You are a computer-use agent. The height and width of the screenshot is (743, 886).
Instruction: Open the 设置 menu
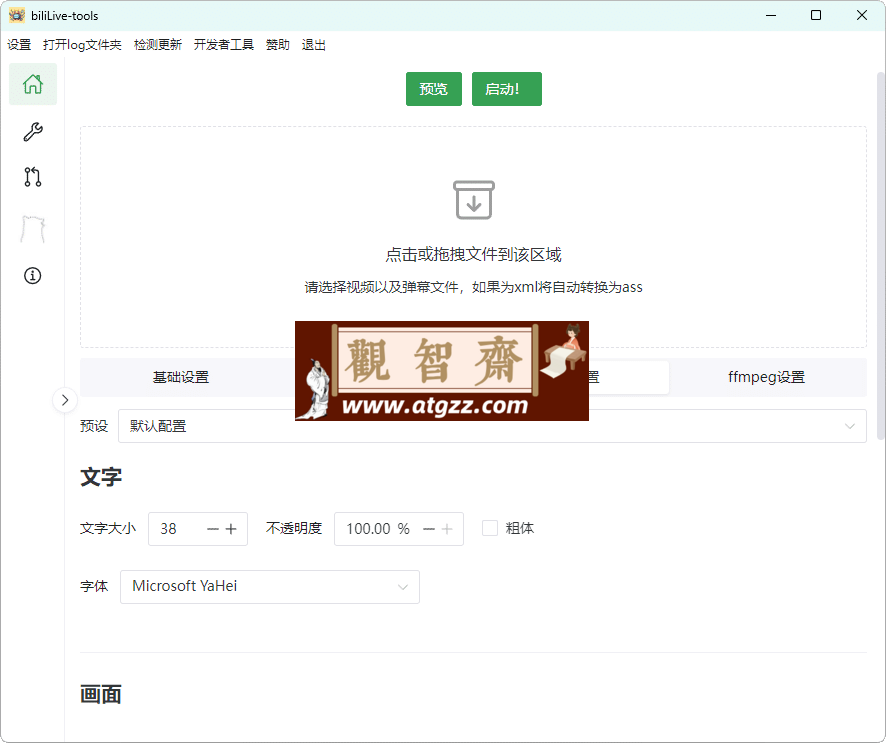point(19,45)
